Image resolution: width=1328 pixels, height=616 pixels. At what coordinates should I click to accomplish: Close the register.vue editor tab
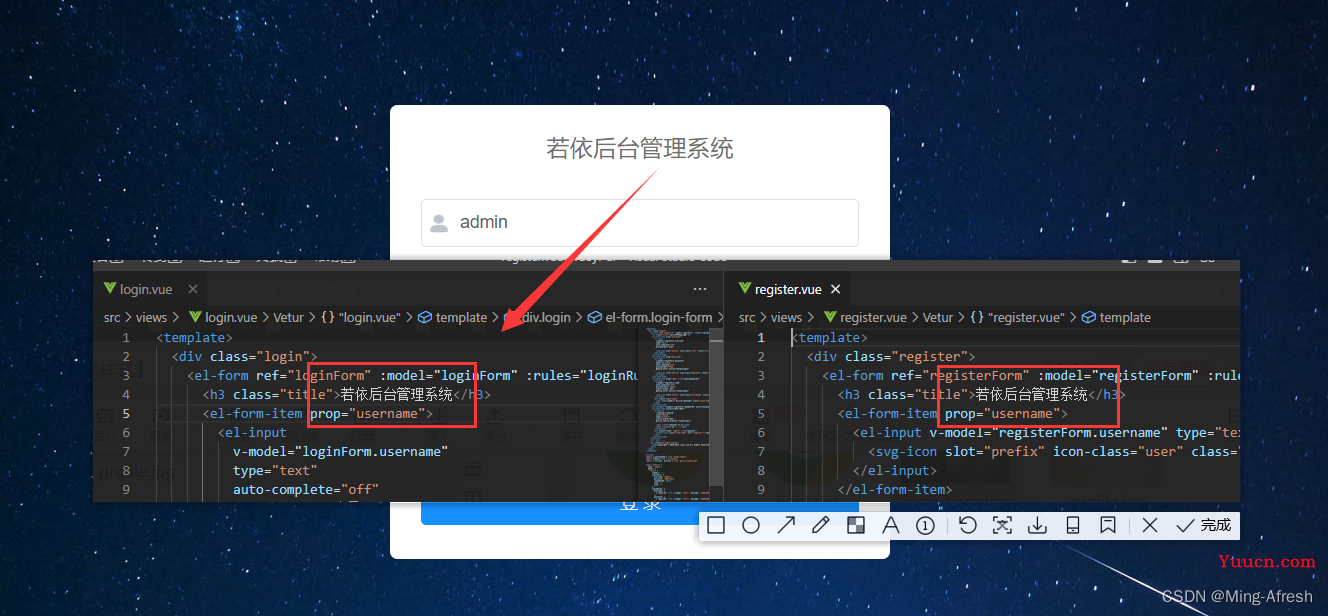coord(835,289)
